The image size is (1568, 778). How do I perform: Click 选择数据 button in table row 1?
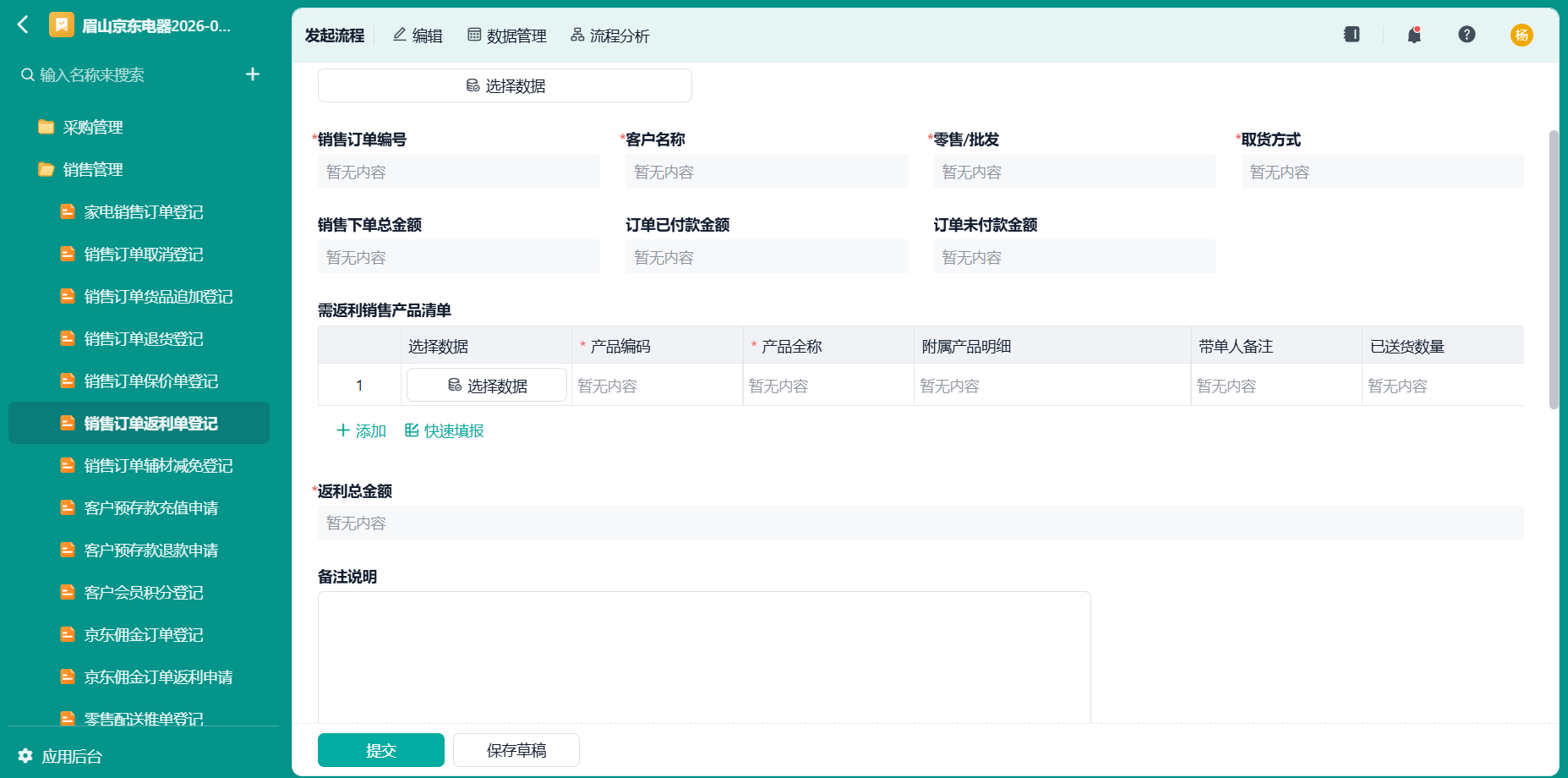(487, 386)
